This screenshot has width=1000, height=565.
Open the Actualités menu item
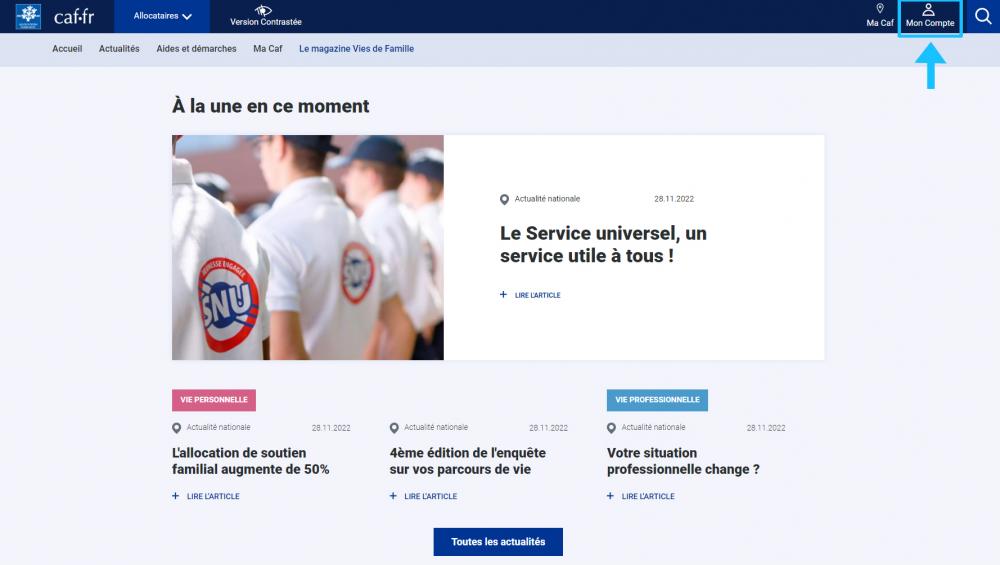point(119,48)
